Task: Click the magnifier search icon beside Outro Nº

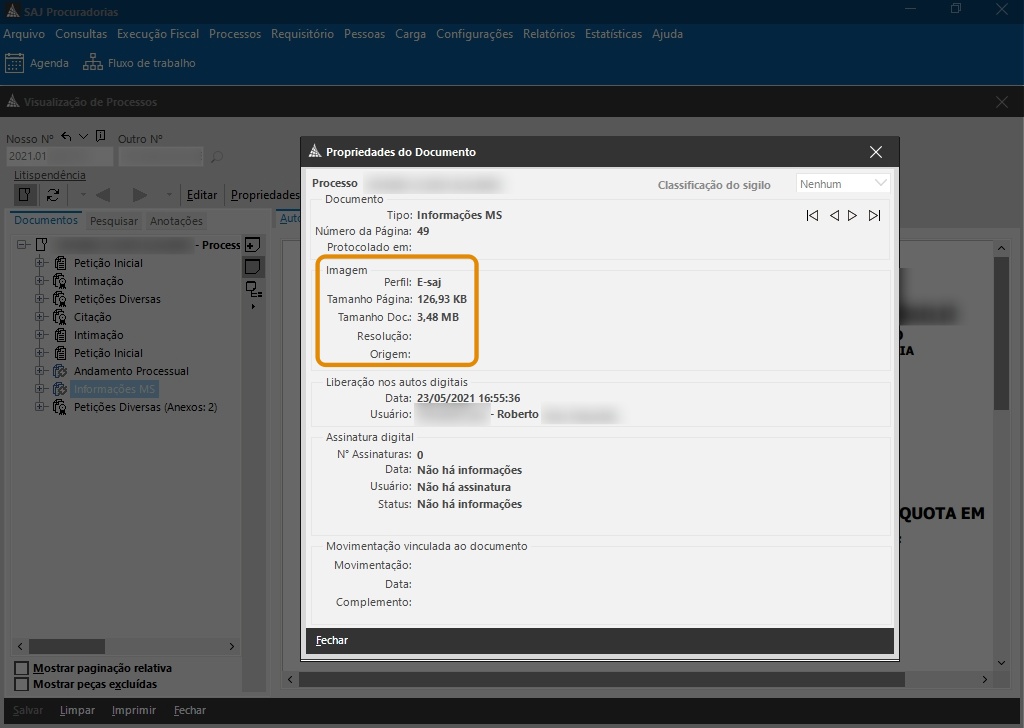Action: 216,157
